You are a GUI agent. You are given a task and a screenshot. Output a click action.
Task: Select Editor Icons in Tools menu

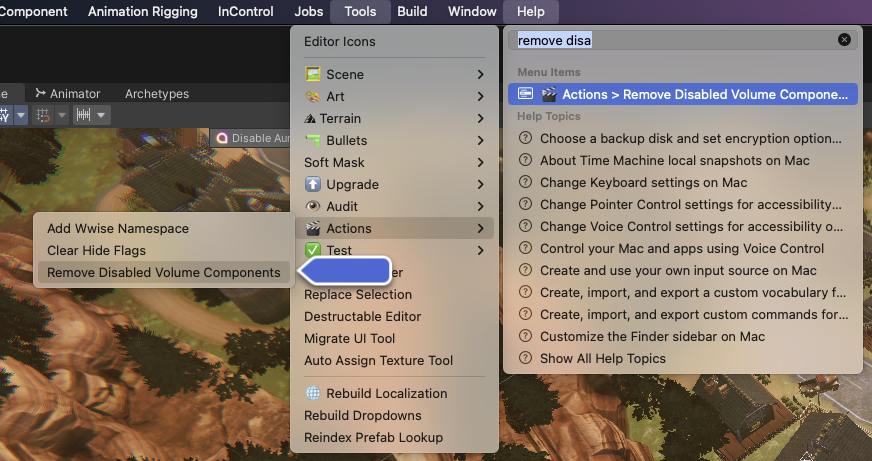click(339, 42)
